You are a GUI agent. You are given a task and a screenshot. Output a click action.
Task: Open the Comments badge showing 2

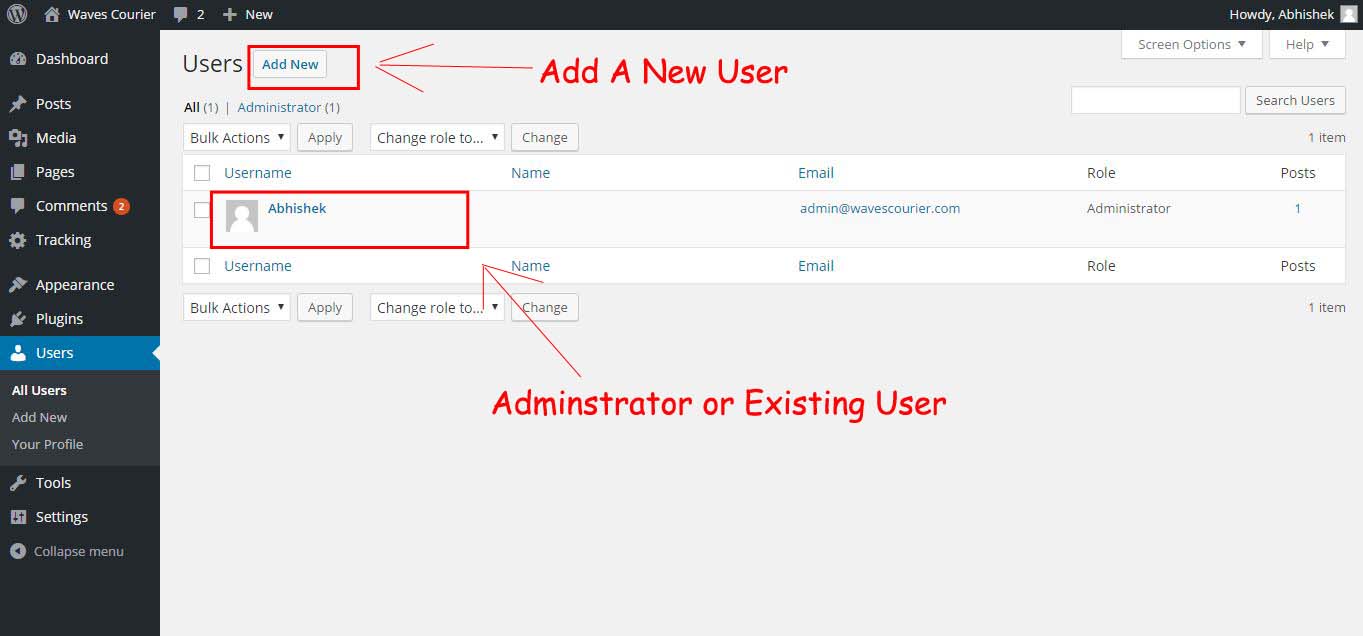121,206
